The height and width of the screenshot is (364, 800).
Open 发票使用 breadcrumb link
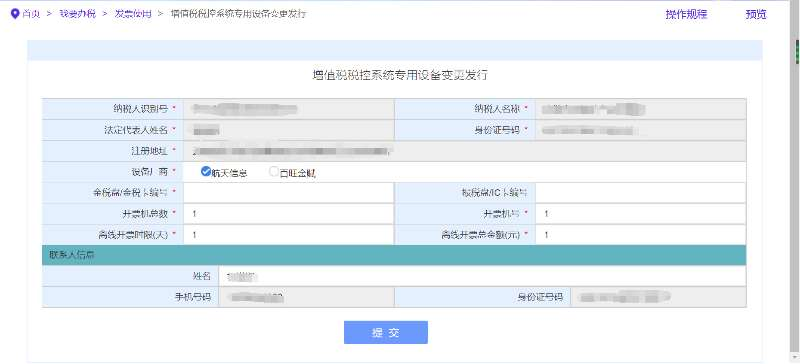point(133,14)
